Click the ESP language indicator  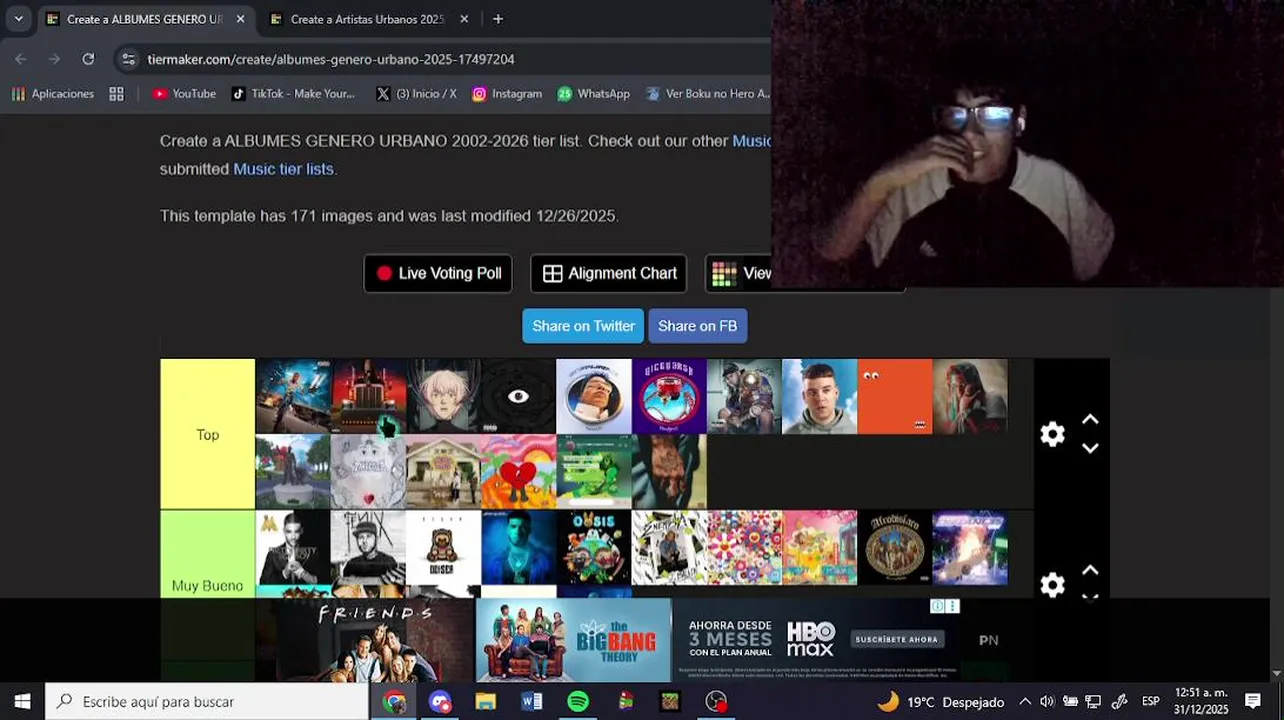(x=1151, y=702)
